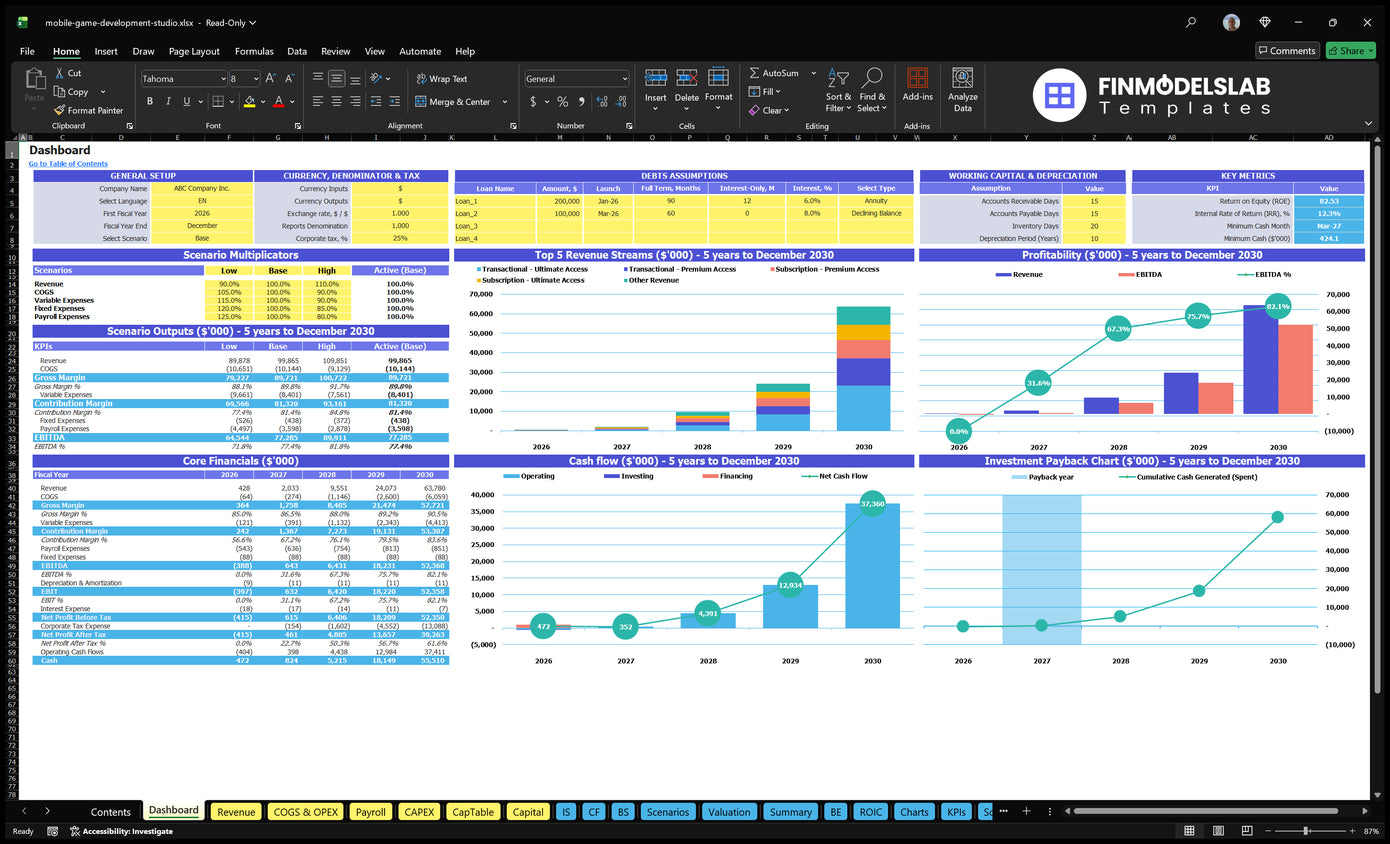Open the Add-ins icon in ribbon

click(917, 79)
